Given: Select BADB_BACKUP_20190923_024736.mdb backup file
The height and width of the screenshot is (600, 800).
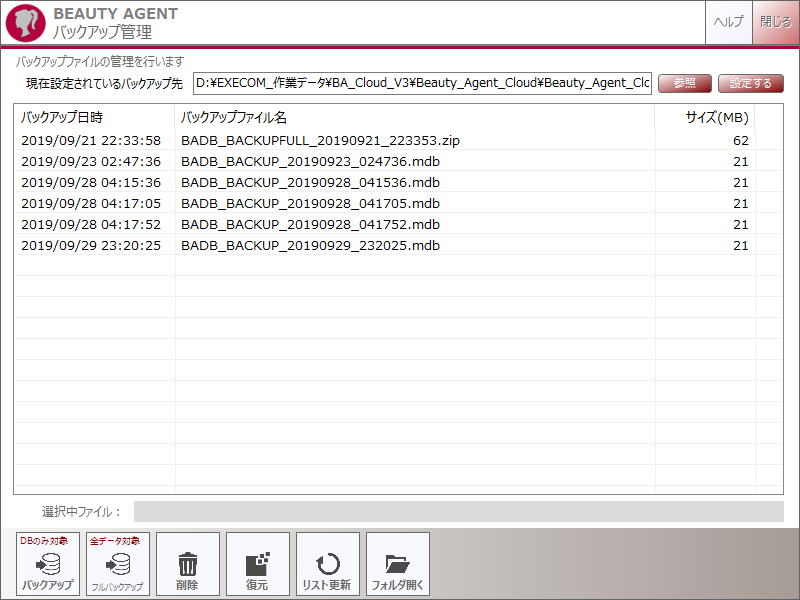Looking at the screenshot, I should [310, 161].
